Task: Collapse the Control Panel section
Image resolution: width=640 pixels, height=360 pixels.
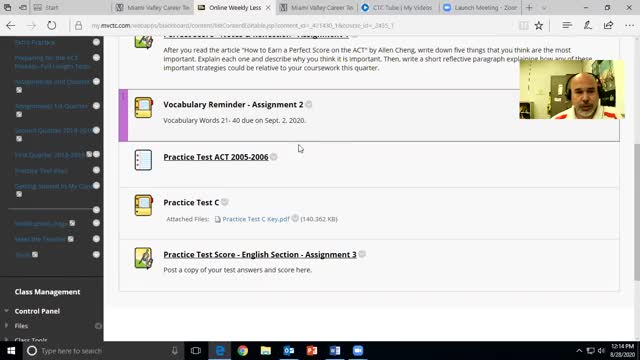Action: click(x=7, y=311)
